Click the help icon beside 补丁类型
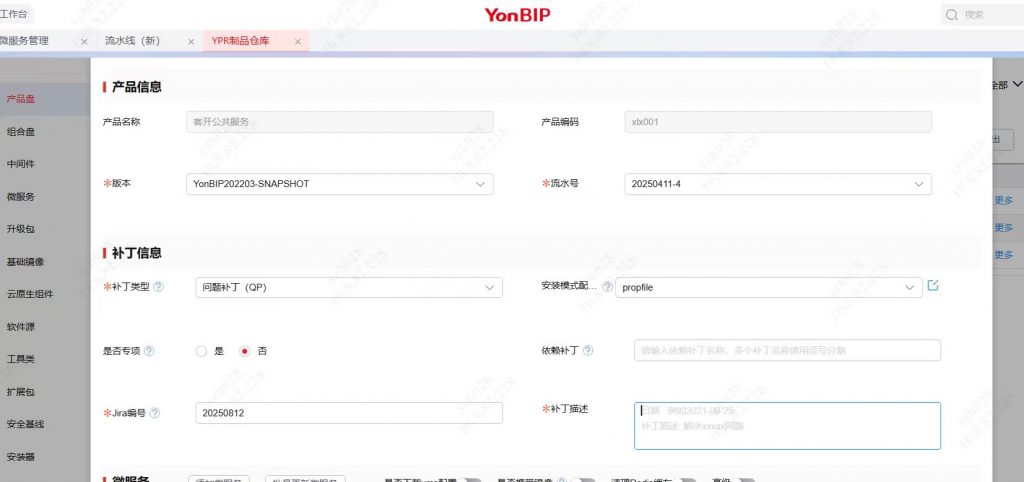Viewport: 1024px width, 482px height. pos(159,287)
